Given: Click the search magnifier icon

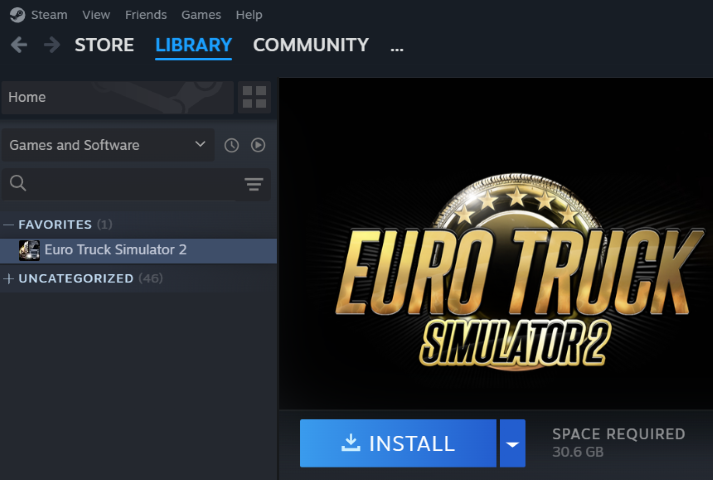Looking at the screenshot, I should pos(18,183).
